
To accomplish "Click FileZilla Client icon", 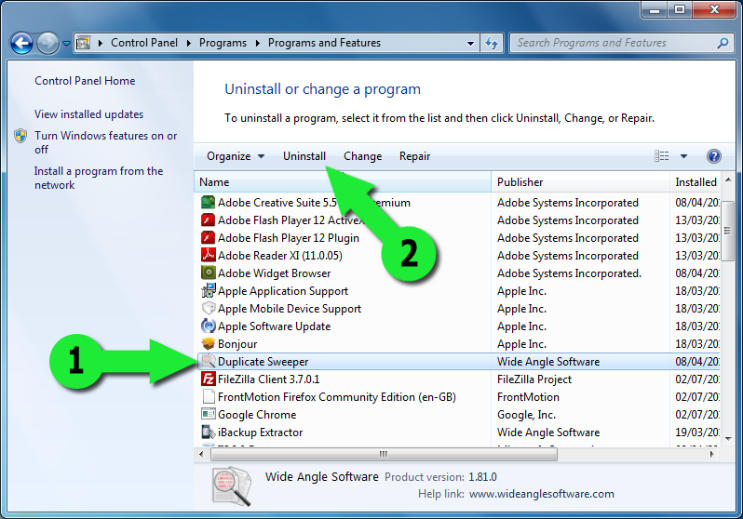I will click(208, 379).
